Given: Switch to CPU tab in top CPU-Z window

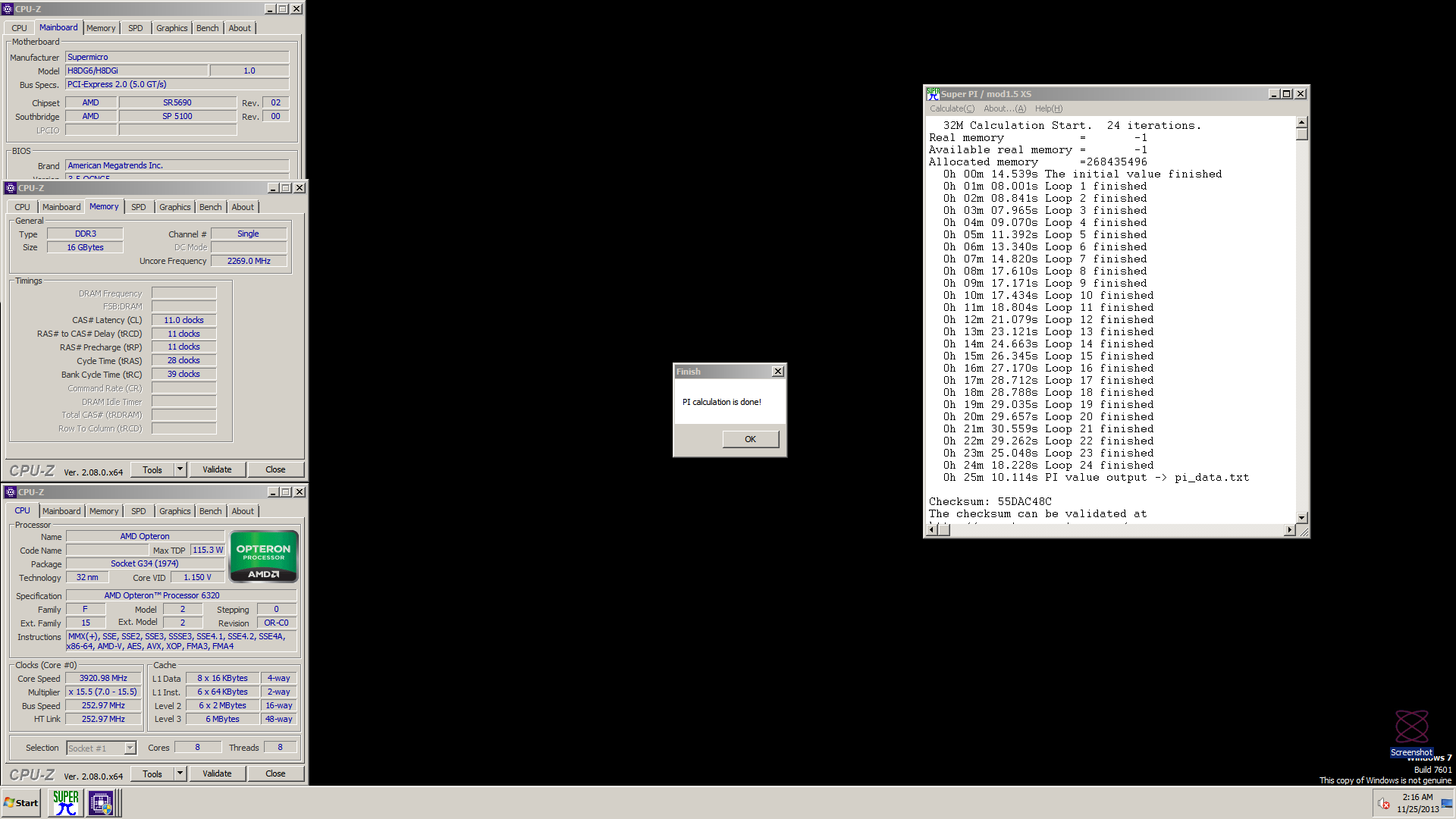Looking at the screenshot, I should [x=20, y=28].
